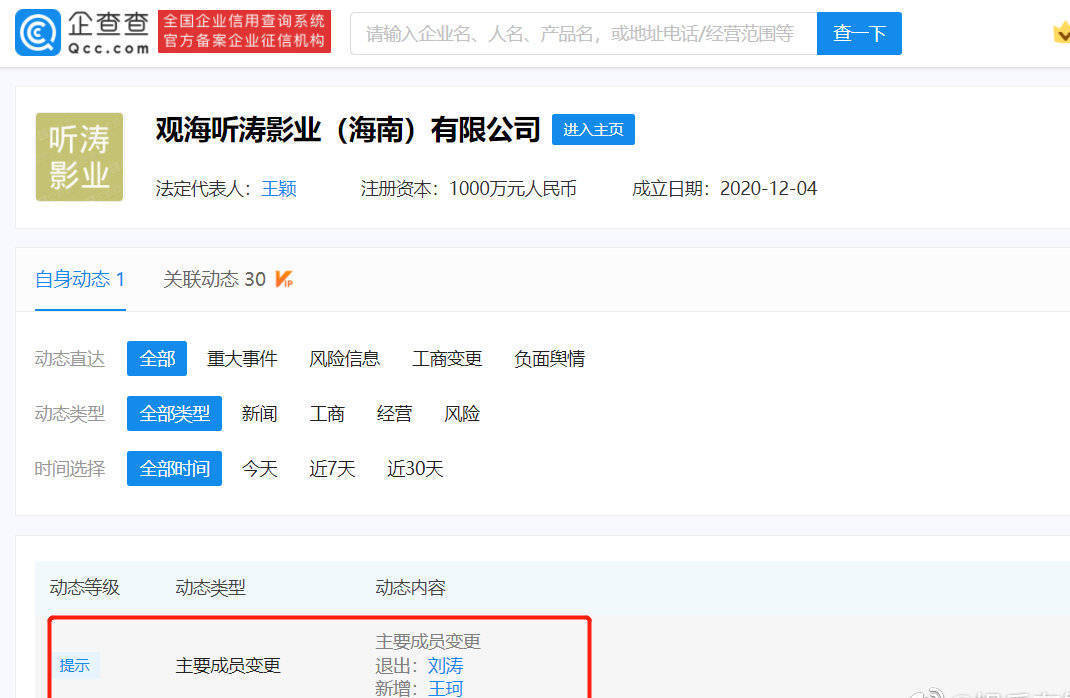Filter time to 近30天
1070x698 pixels.
(415, 469)
